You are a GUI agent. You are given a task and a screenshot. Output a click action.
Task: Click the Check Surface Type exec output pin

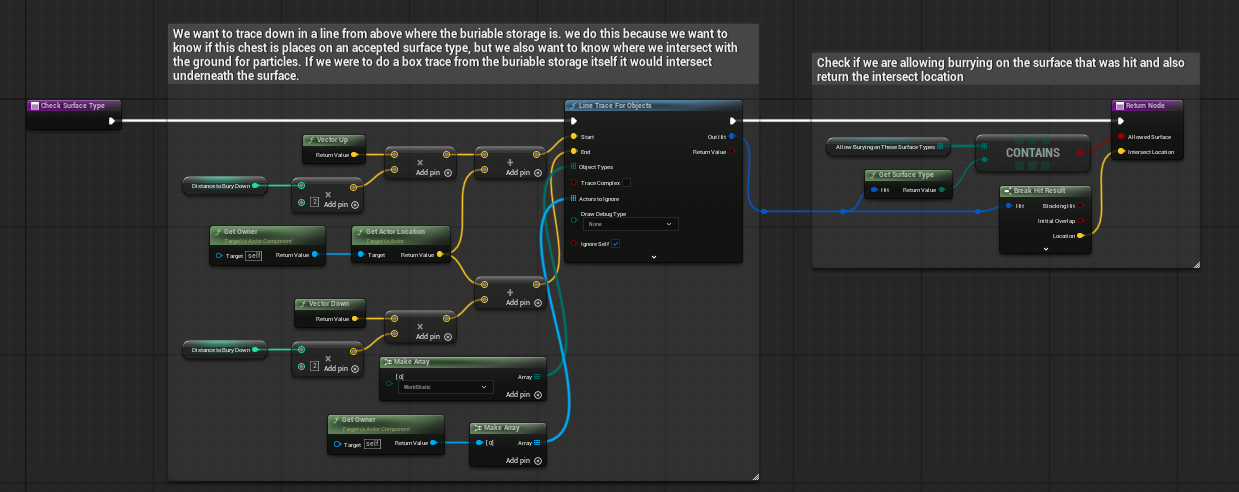pyautogui.click(x=112, y=121)
